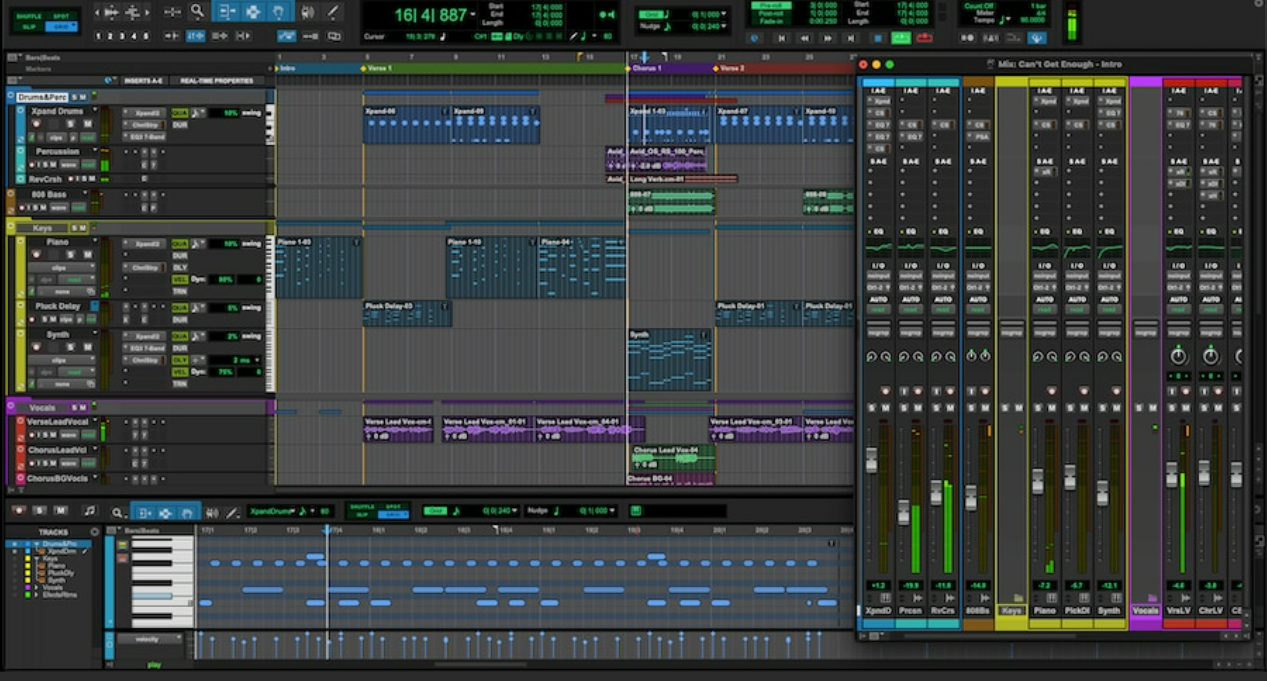Viewport: 1267px width, 681px height.
Task: Click the Return to Zero transport button
Action: tap(782, 37)
